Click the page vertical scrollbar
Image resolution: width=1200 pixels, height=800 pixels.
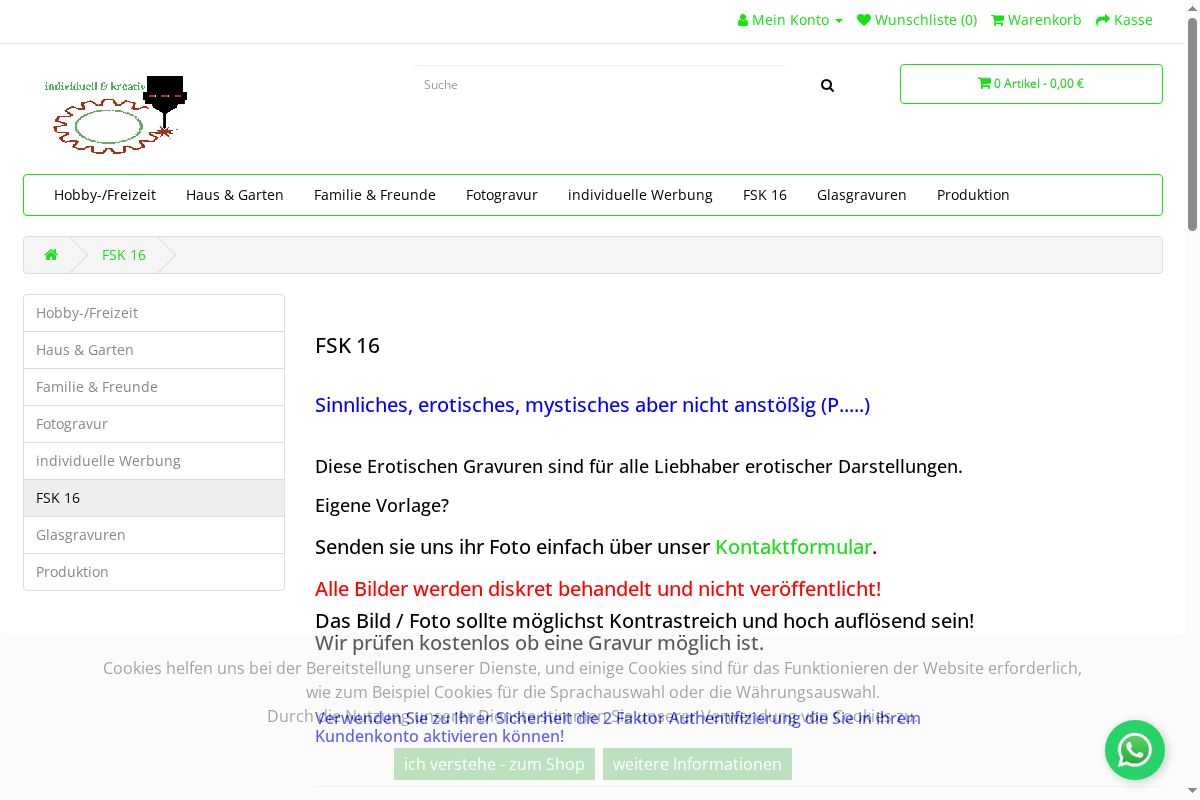click(x=1192, y=400)
